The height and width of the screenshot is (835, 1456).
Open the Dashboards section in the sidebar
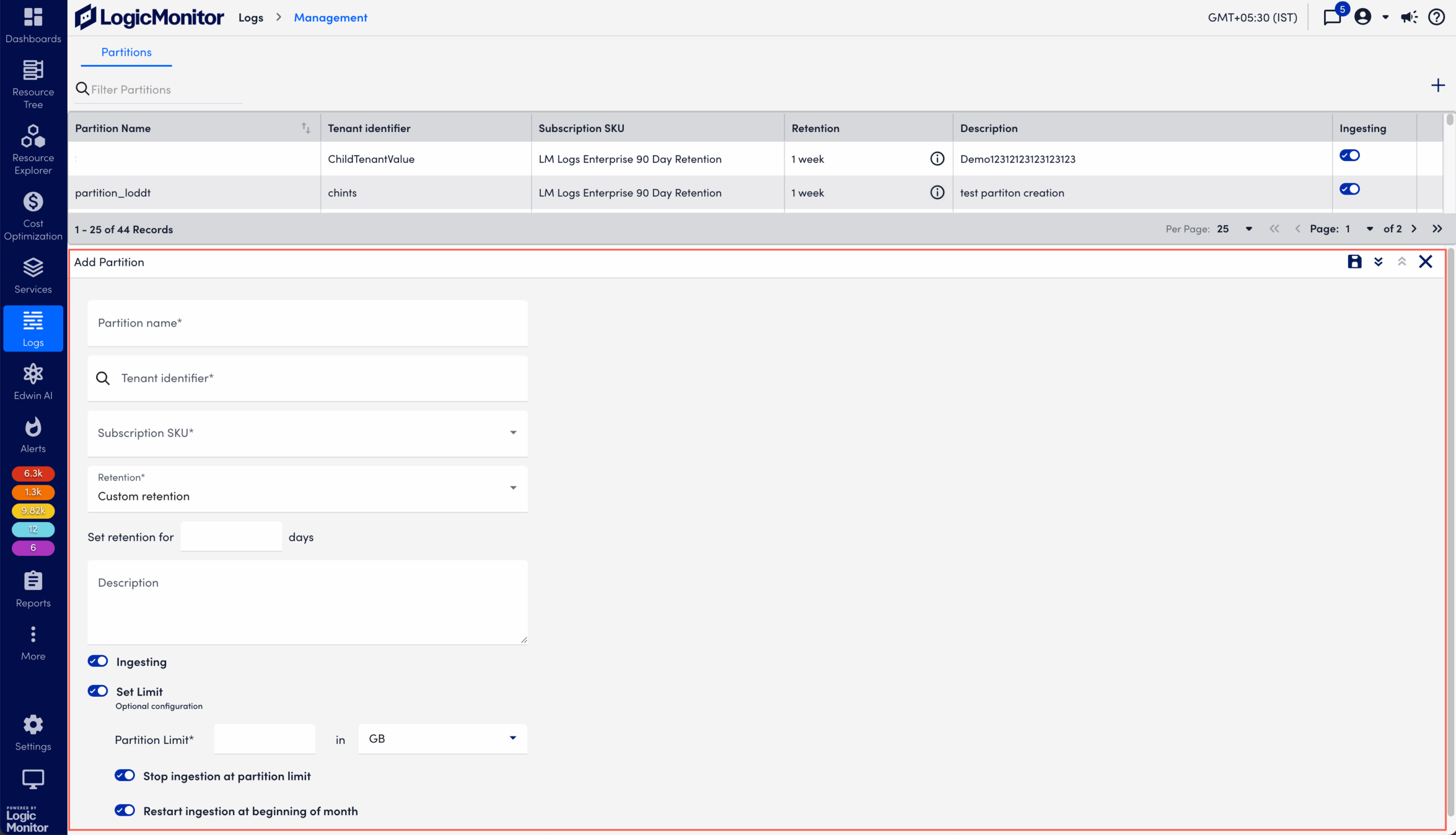(x=32, y=24)
